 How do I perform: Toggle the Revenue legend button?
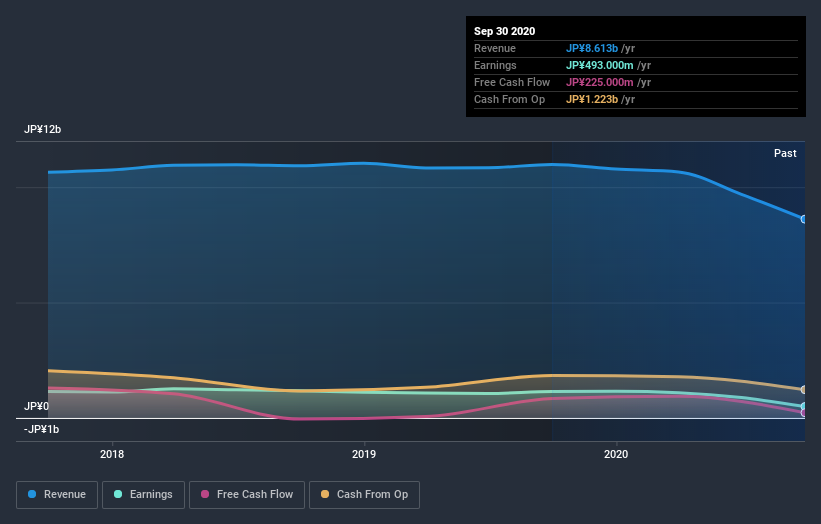click(57, 495)
